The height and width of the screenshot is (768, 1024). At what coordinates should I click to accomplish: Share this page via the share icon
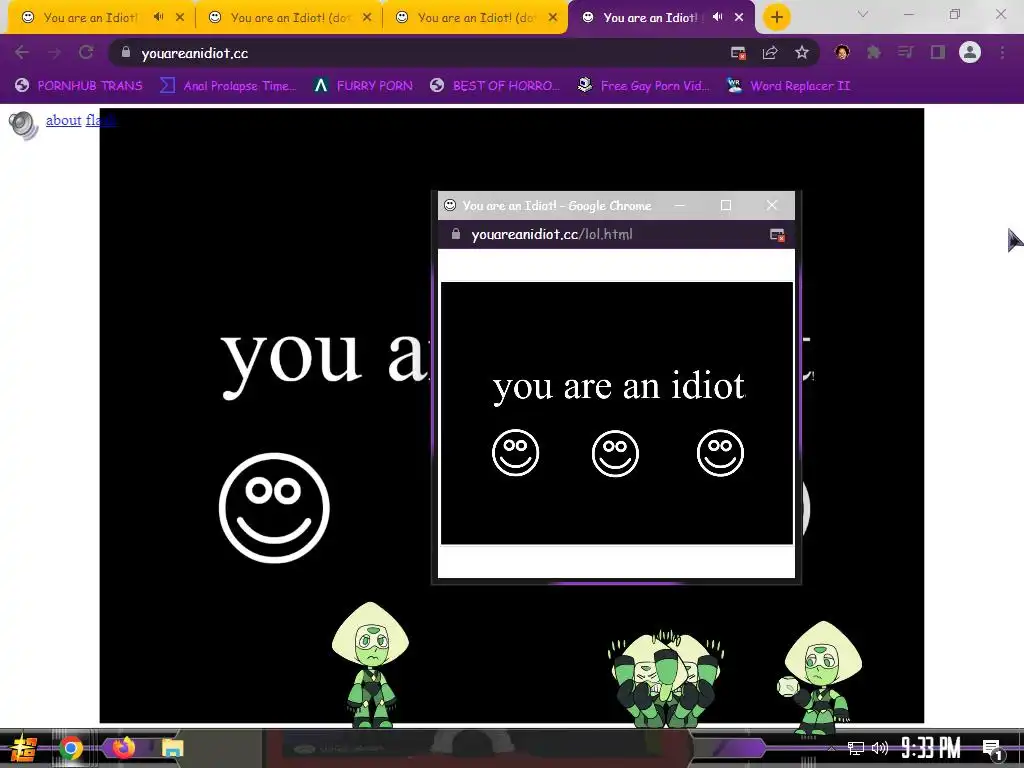pyautogui.click(x=770, y=53)
